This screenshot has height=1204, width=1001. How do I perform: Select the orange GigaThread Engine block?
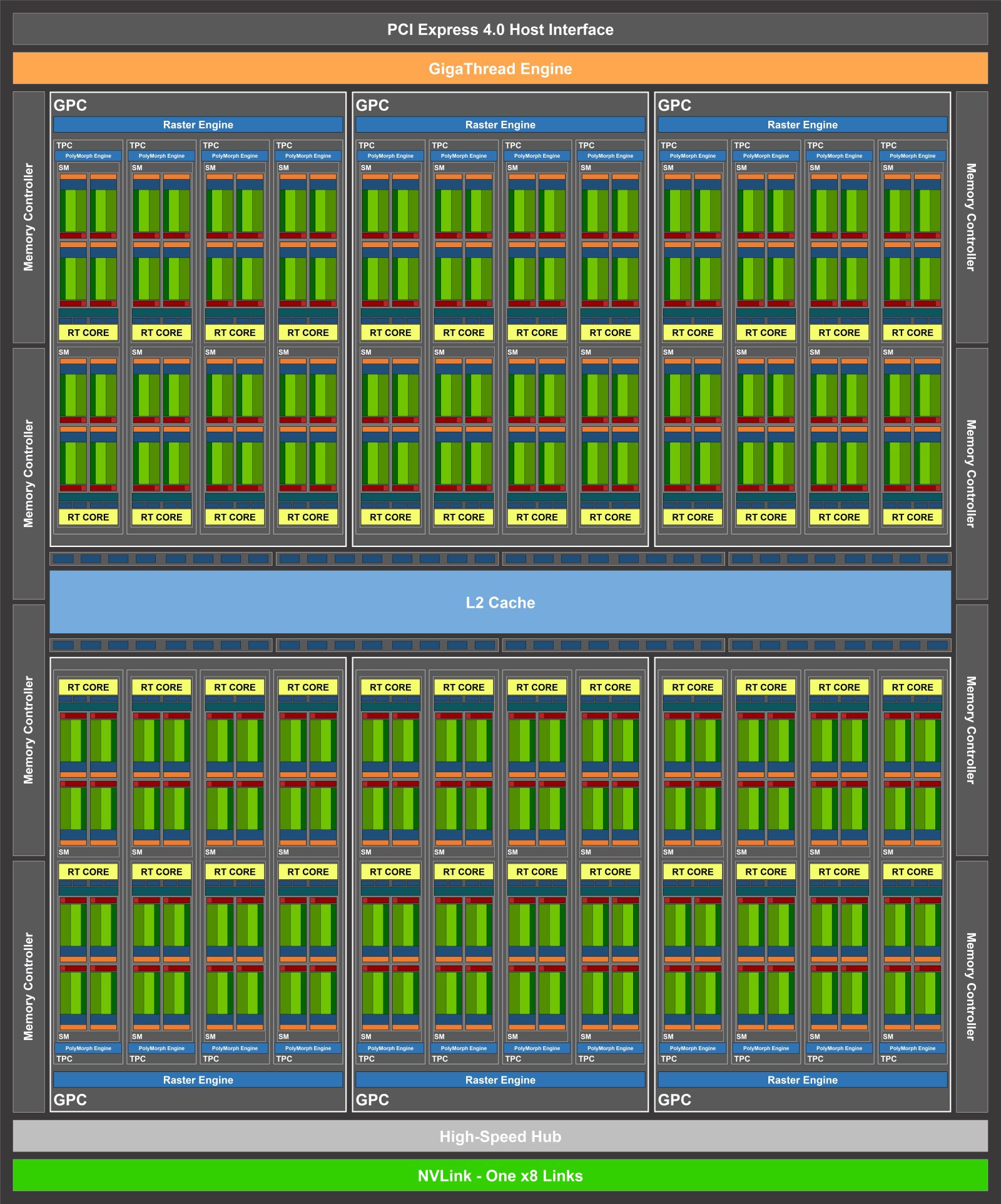coord(500,68)
